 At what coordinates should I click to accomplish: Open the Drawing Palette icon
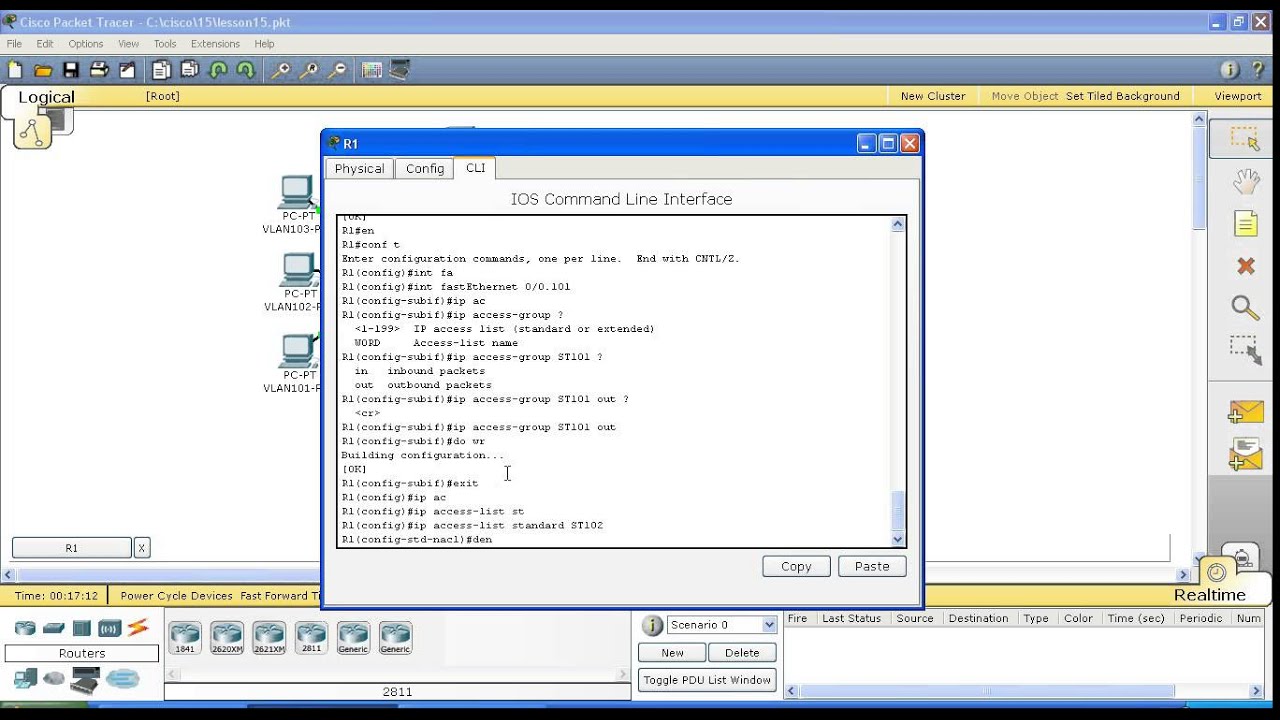tap(372, 70)
